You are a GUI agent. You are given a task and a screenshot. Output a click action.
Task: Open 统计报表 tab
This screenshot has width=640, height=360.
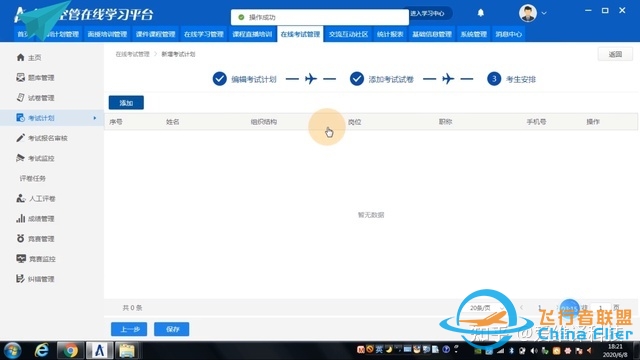tap(390, 34)
